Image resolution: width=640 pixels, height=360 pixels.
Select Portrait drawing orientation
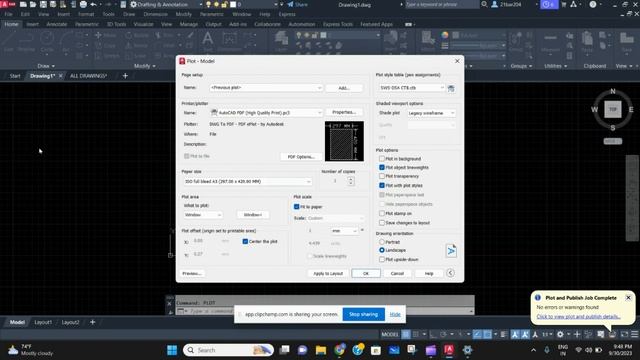tap(382, 242)
